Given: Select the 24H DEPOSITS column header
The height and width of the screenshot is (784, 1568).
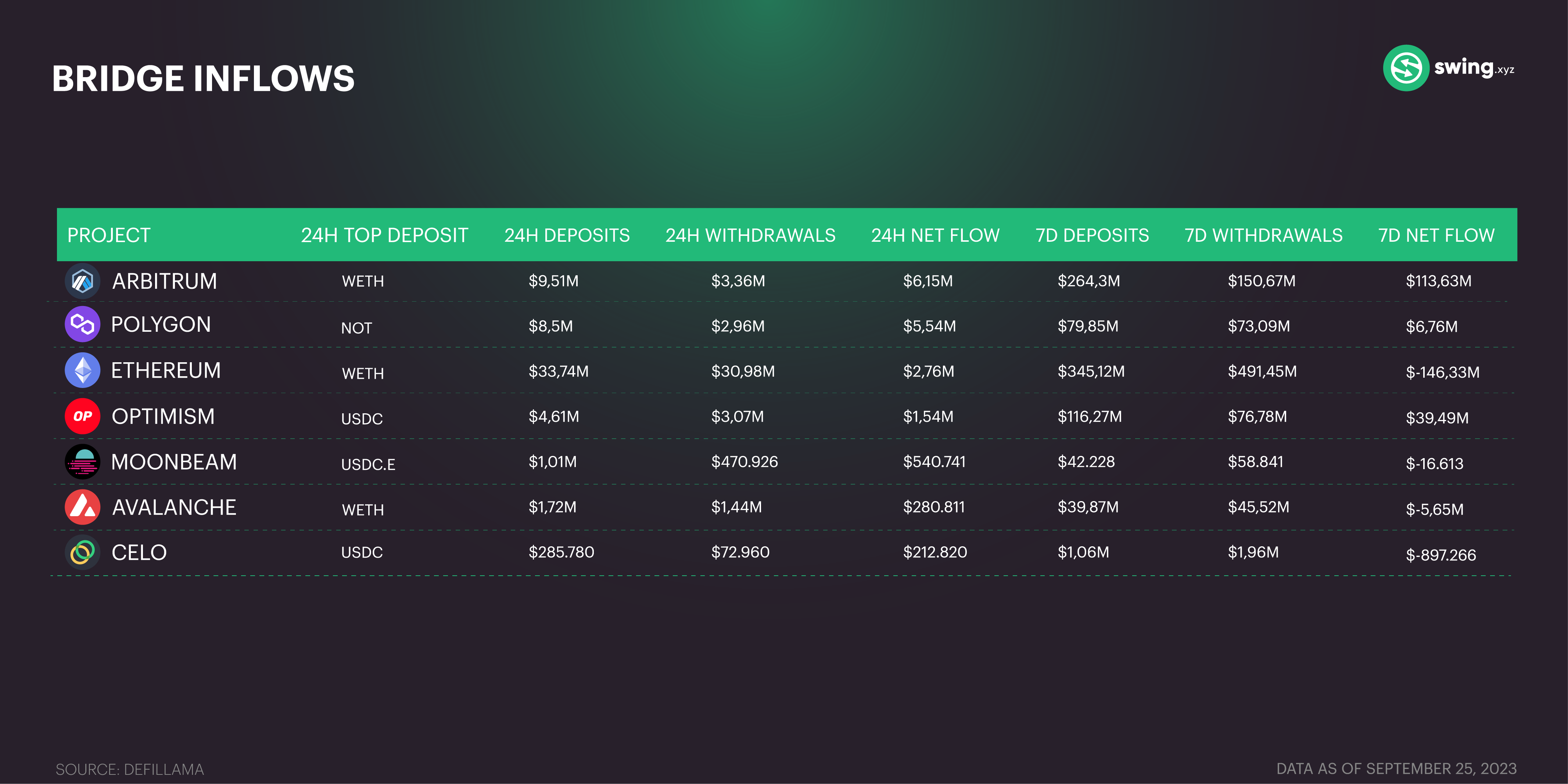Looking at the screenshot, I should (567, 235).
